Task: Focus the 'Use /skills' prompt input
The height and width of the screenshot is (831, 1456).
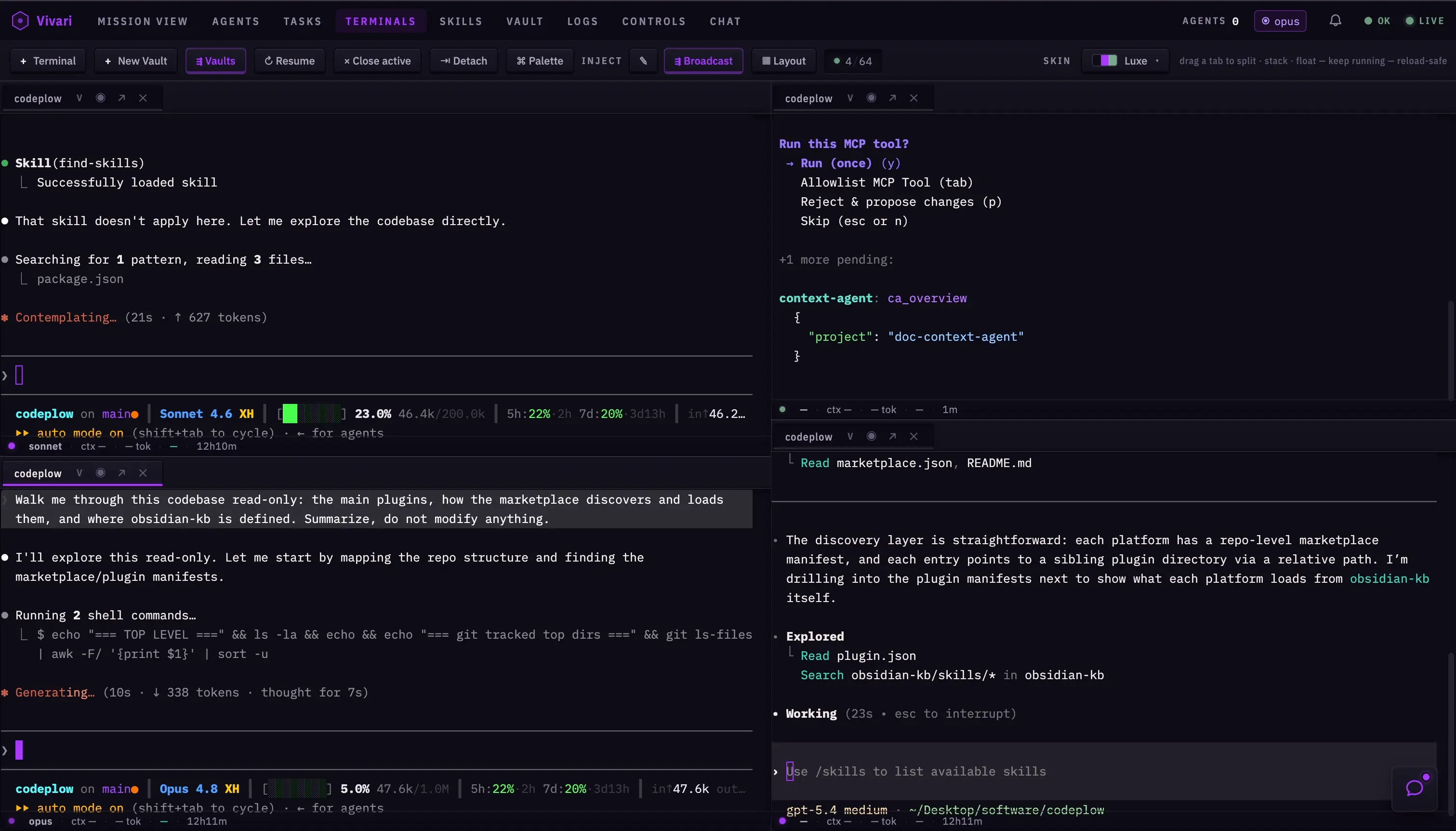Action: 1103,771
